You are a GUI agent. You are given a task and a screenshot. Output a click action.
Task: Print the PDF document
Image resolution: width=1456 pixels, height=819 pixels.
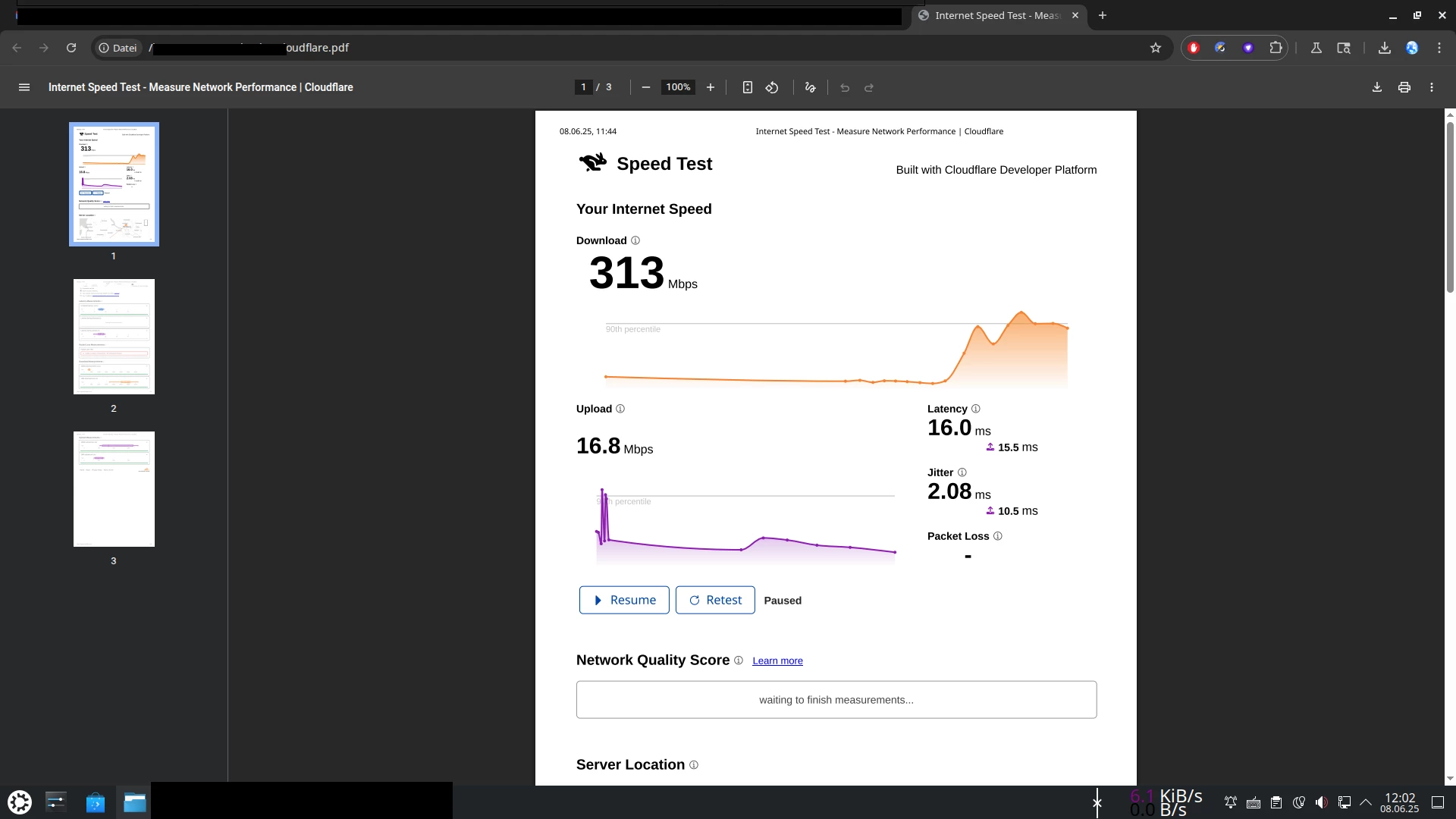click(1404, 87)
